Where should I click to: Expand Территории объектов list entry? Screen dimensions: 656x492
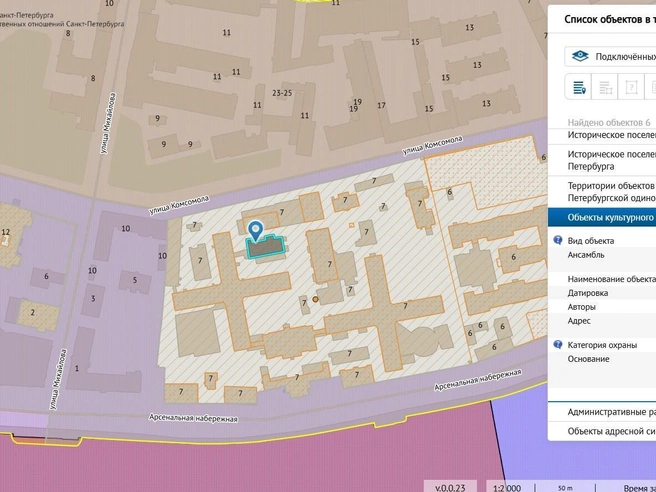click(x=602, y=192)
